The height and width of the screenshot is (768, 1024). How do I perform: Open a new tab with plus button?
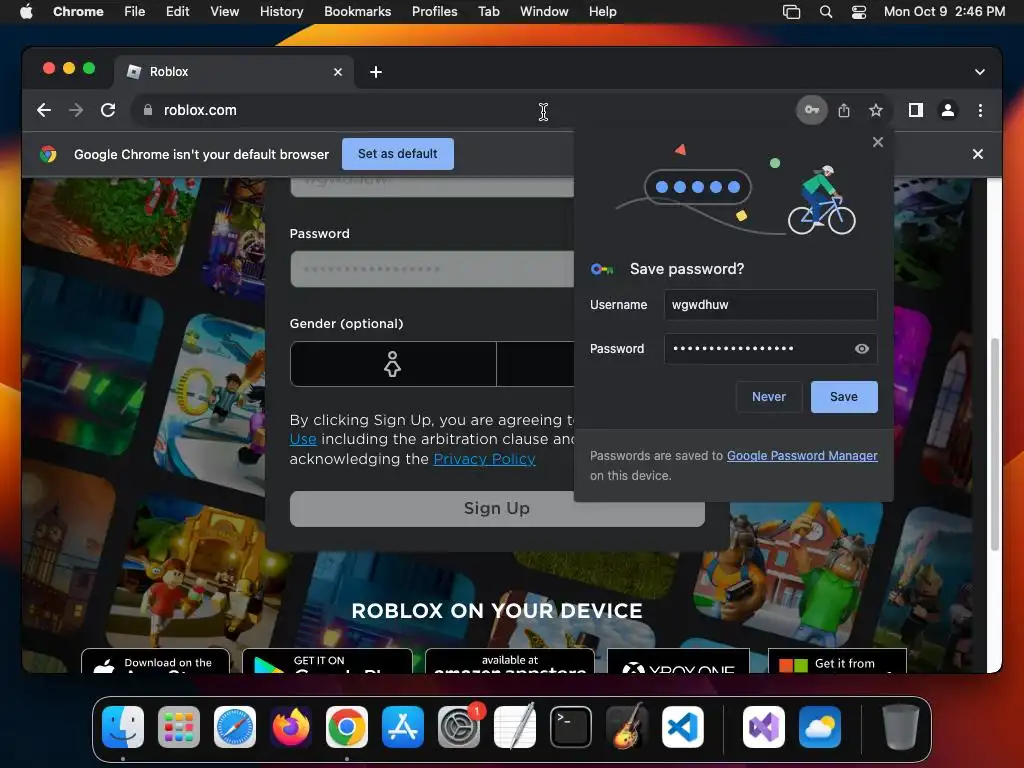click(x=376, y=72)
